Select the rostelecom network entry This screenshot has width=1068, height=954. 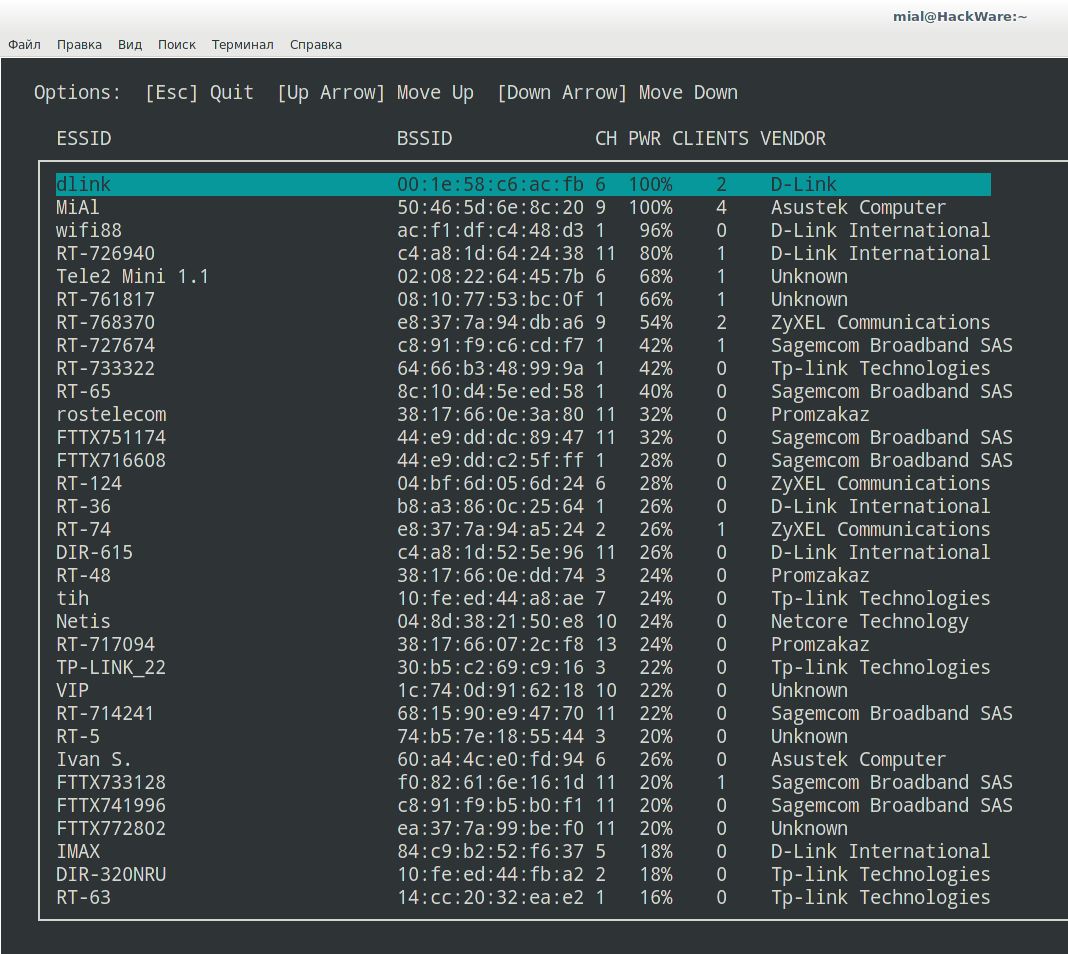point(111,415)
